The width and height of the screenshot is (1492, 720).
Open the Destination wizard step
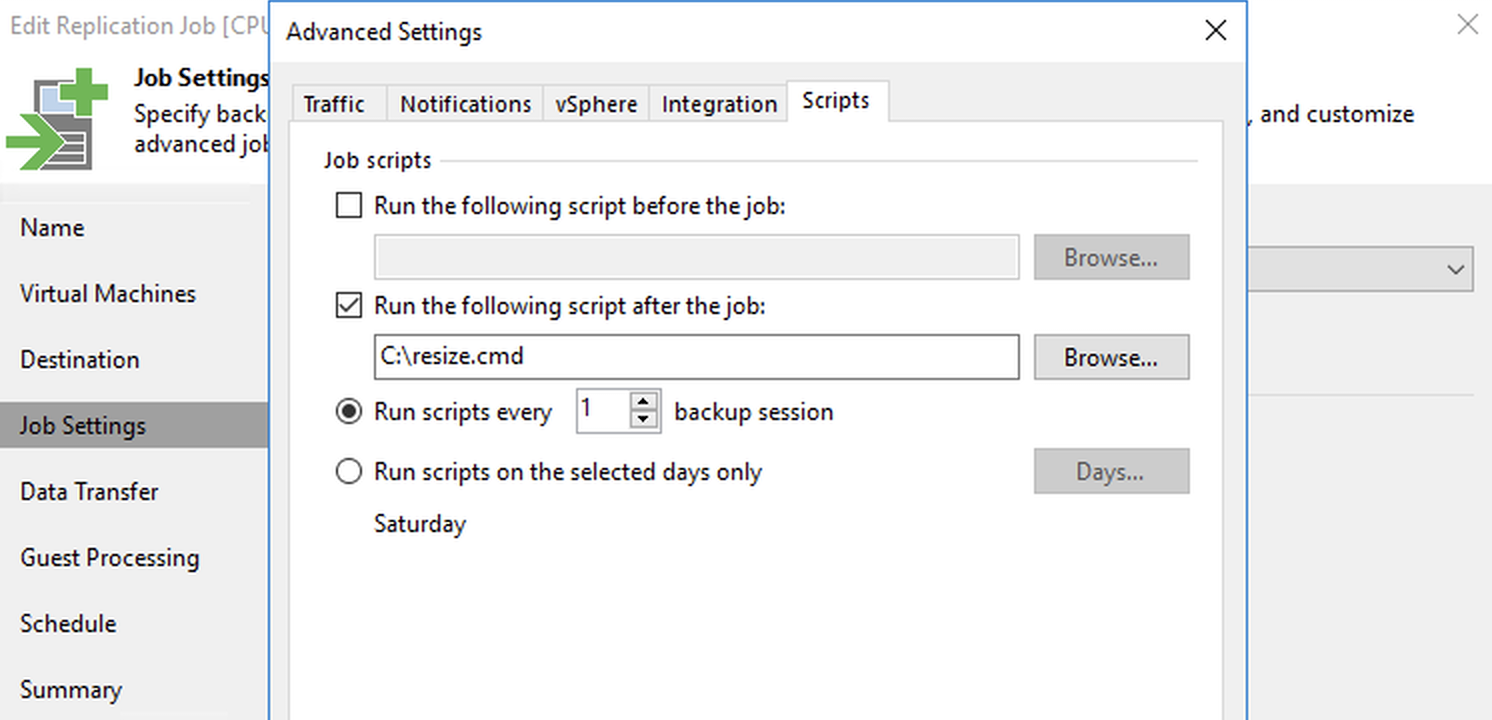pyautogui.click(x=80, y=360)
